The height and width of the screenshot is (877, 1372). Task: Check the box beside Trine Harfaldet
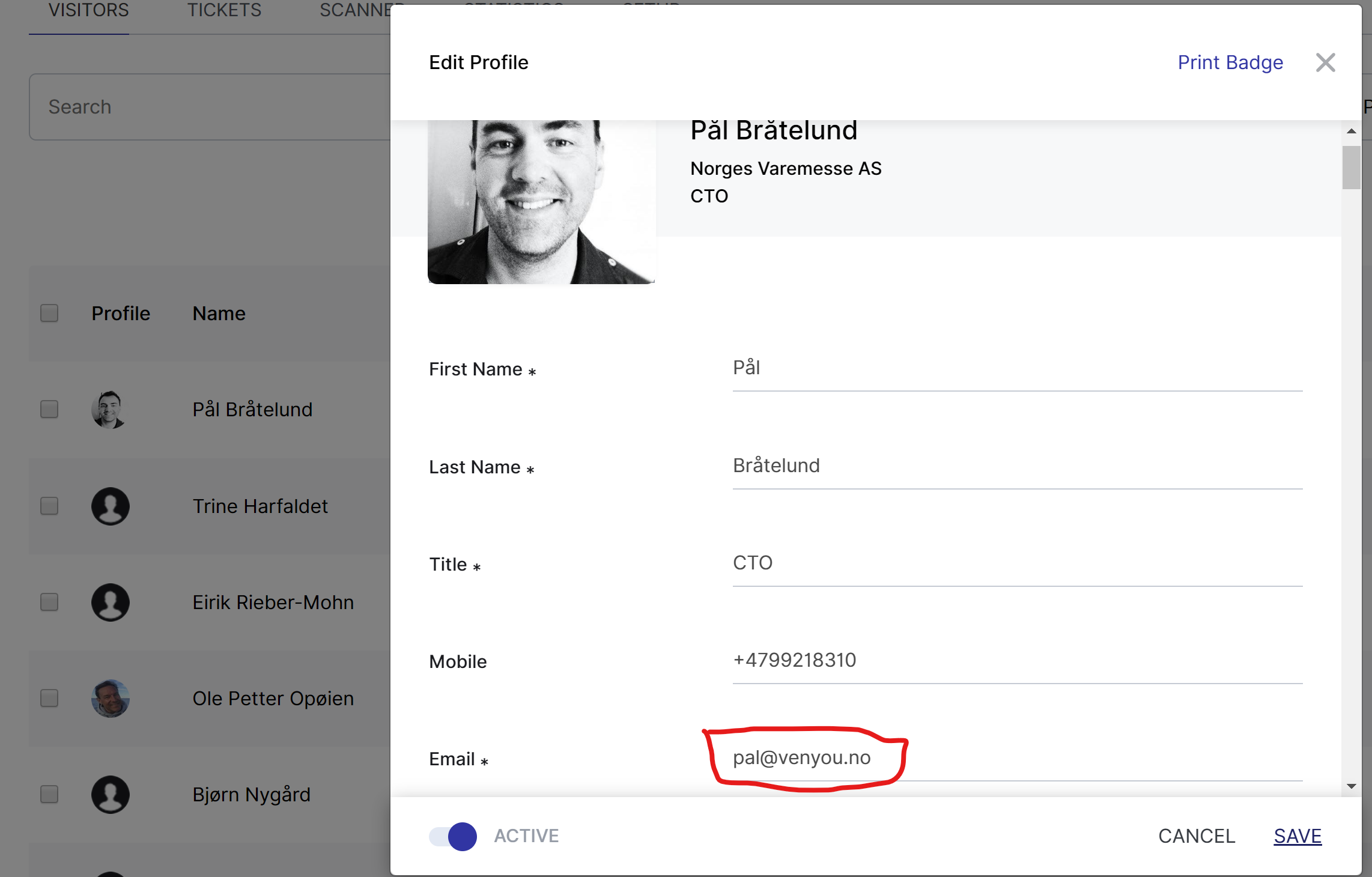tap(49, 506)
